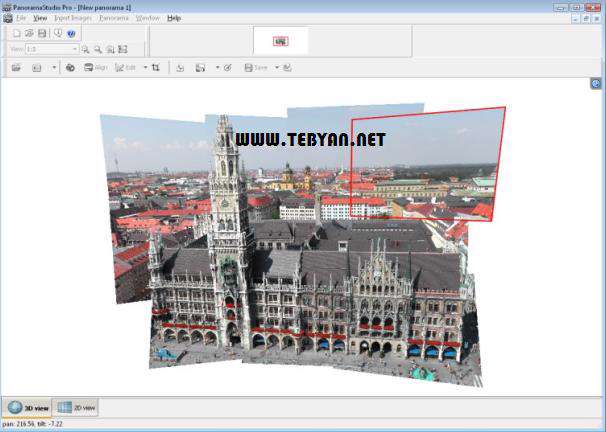The image size is (606, 432).
Task: Open the View zoom level combo box
Action: tap(52, 49)
